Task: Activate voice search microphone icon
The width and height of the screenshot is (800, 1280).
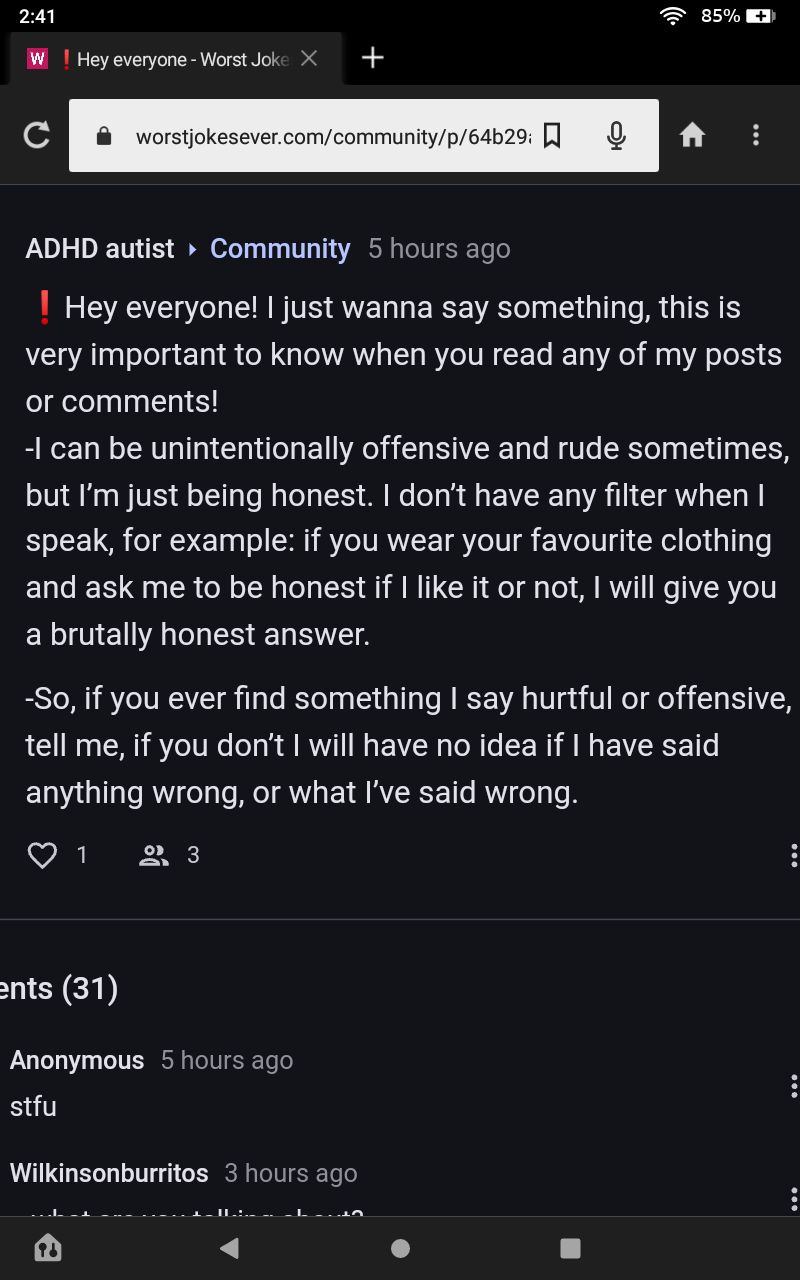Action: [x=616, y=136]
